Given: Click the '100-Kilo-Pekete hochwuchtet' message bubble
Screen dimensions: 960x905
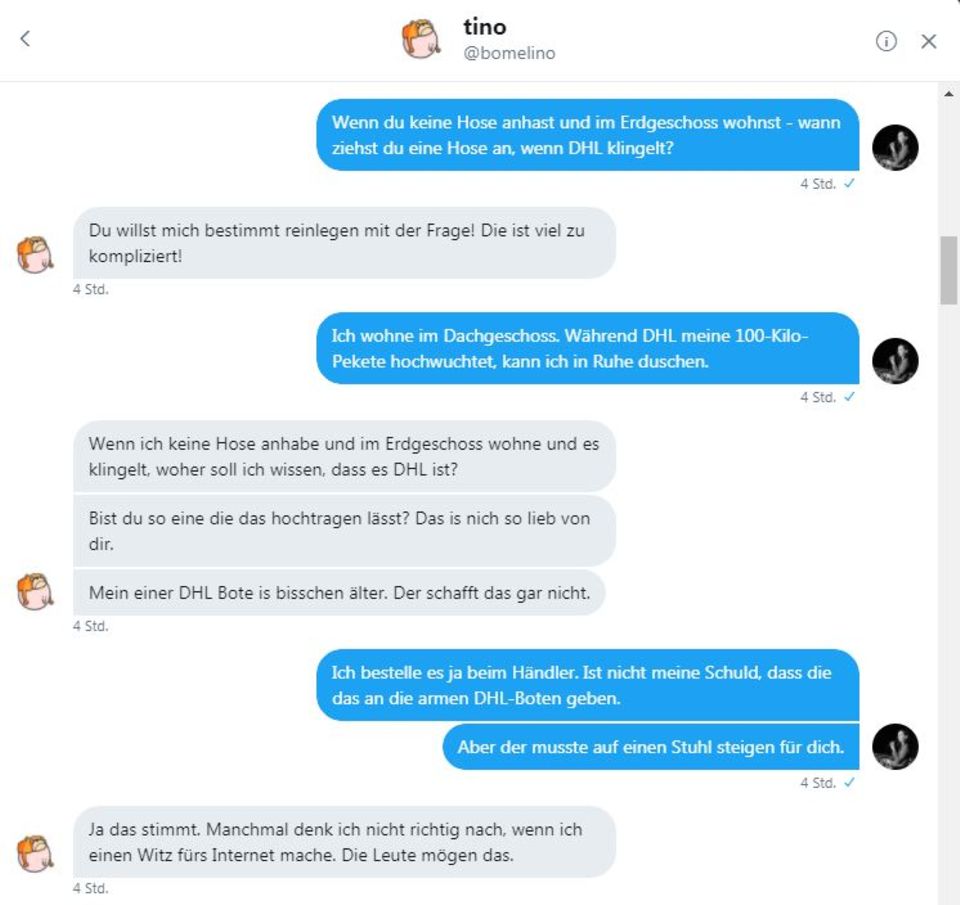Looking at the screenshot, I should coord(587,348).
